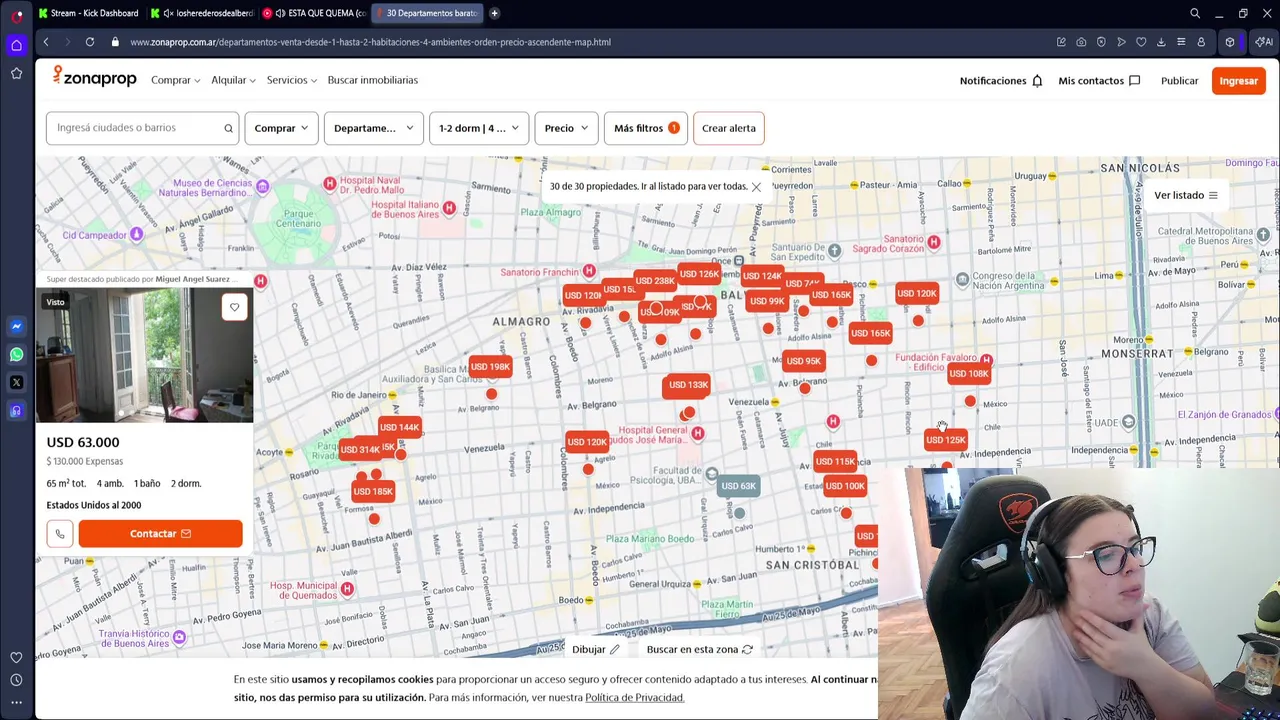This screenshot has width=1280, height=720.
Task: Open Mis contactos
Action: pos(1099,81)
